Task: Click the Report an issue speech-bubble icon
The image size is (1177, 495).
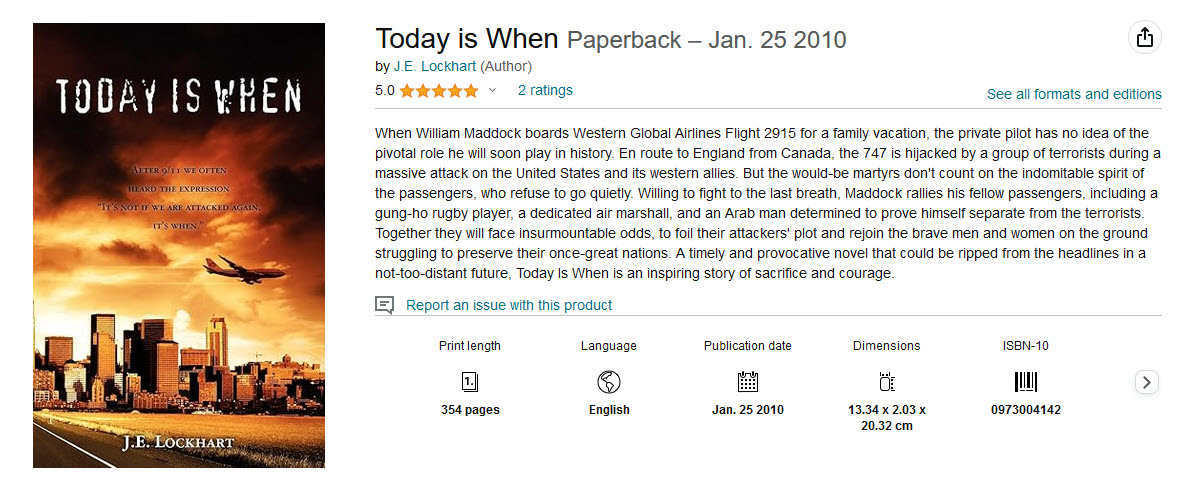Action: point(384,305)
